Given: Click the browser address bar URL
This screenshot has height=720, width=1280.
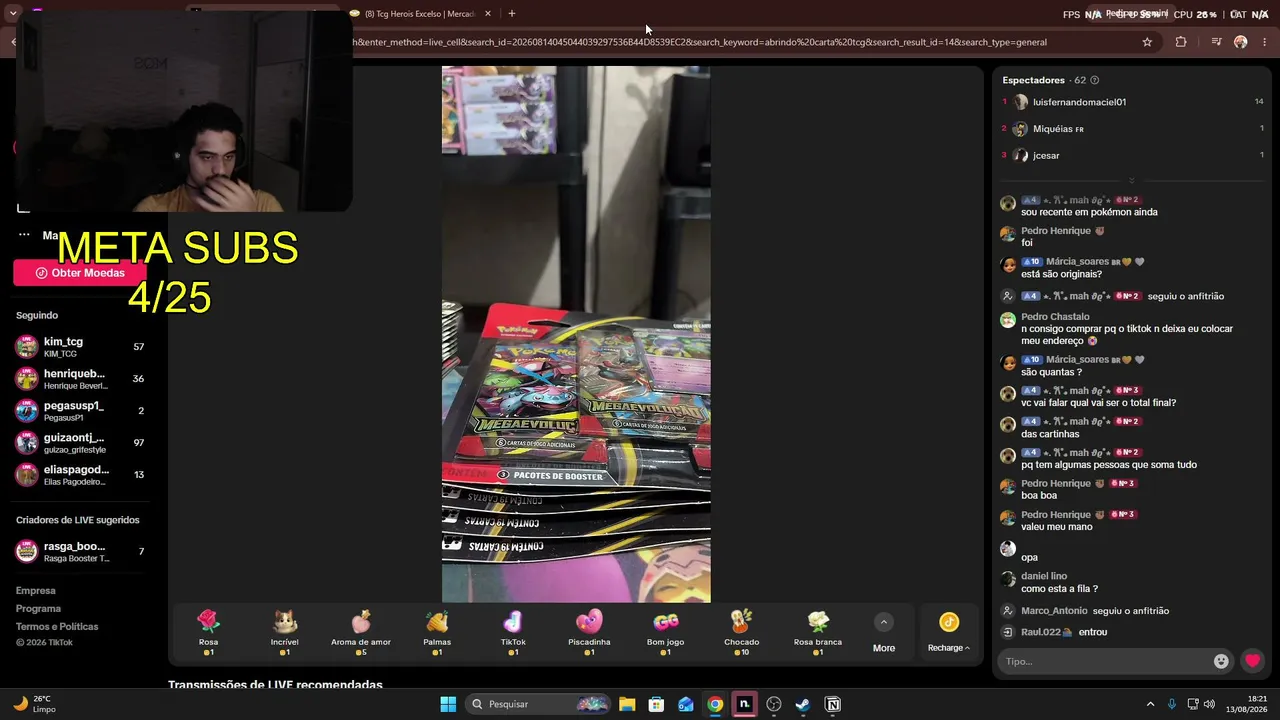Looking at the screenshot, I should point(700,42).
